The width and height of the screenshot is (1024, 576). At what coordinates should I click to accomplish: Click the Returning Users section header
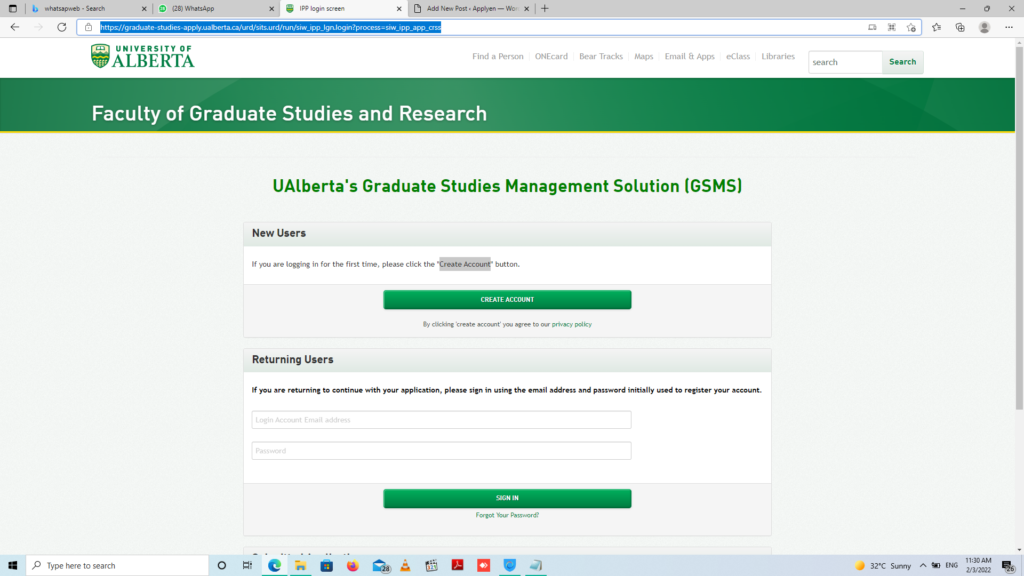point(507,360)
